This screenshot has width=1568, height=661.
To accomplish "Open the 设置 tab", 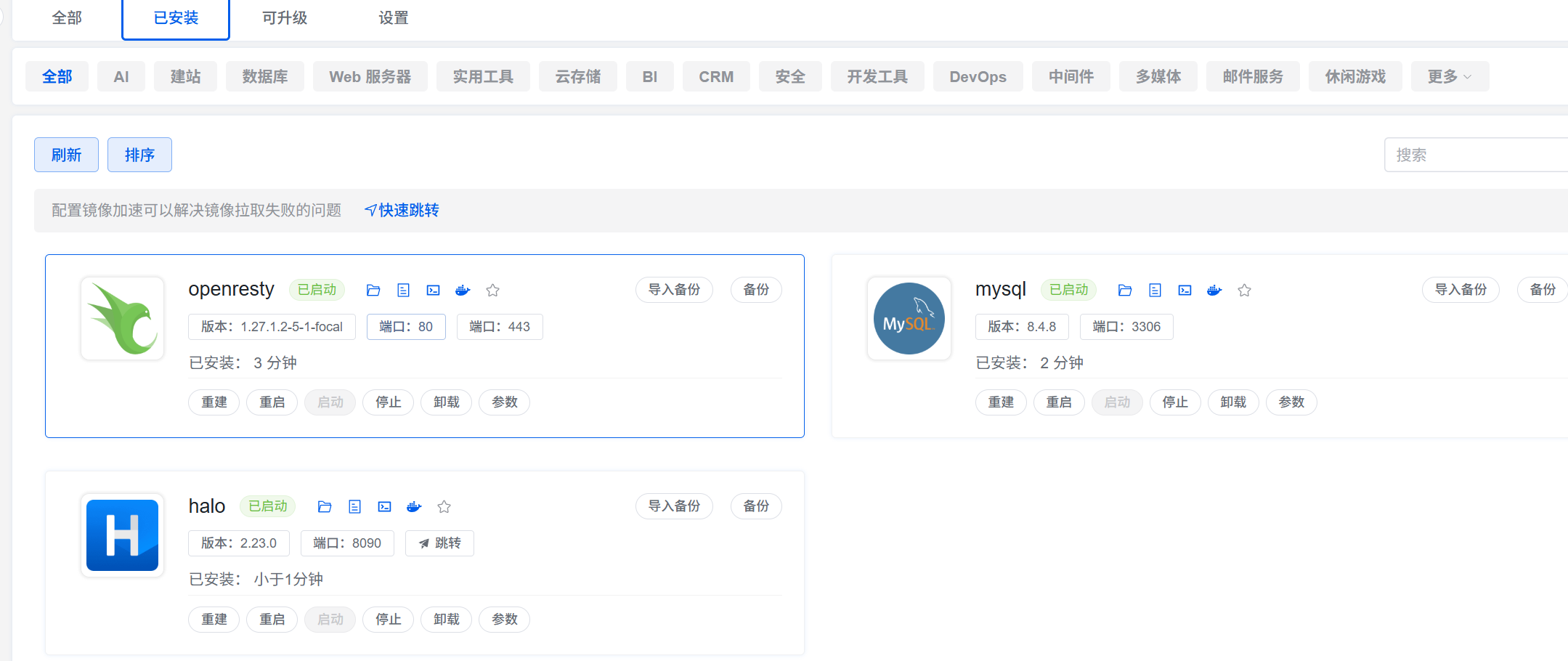I will (394, 18).
